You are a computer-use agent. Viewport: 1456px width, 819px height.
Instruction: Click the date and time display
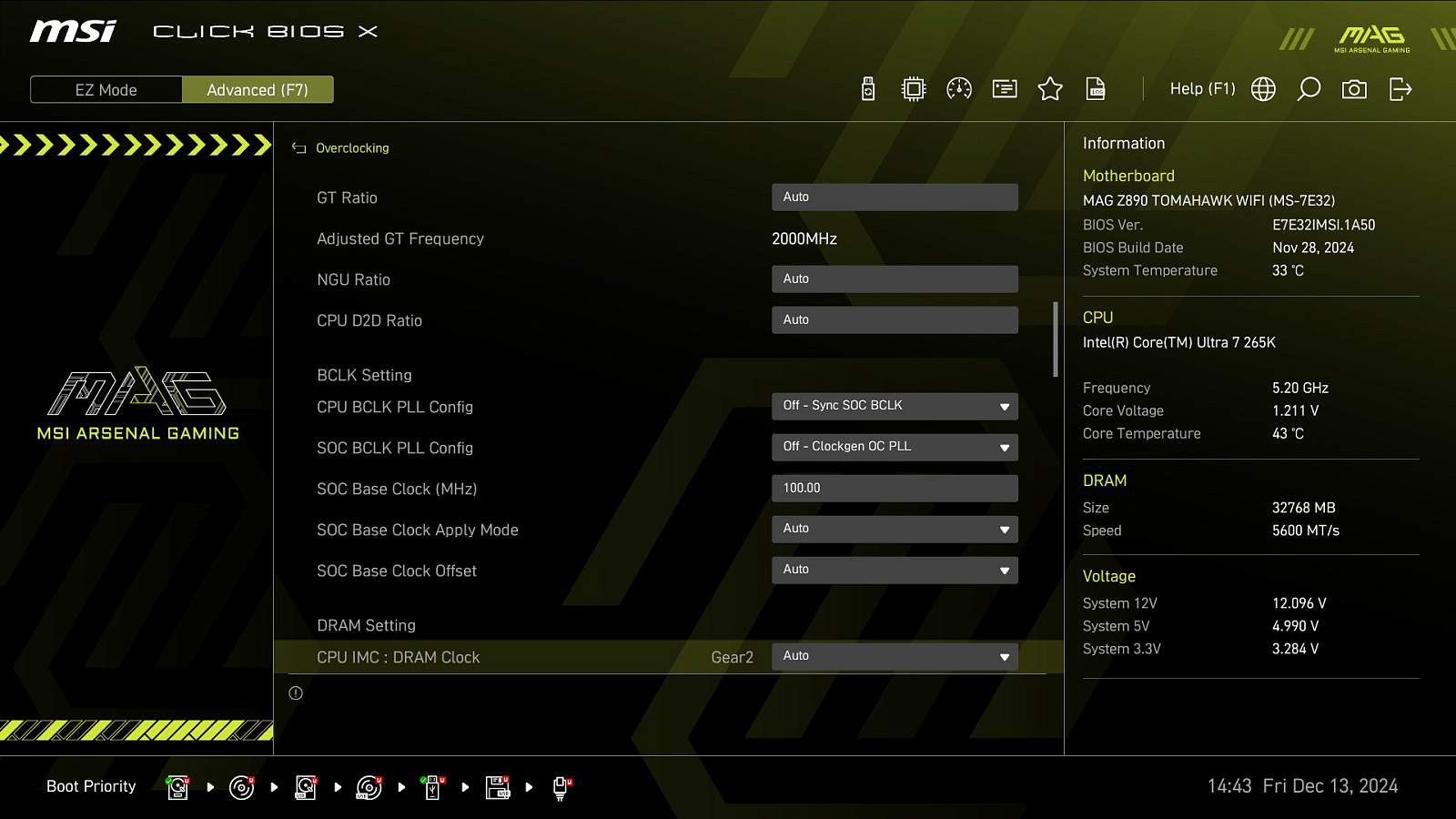(x=1303, y=786)
